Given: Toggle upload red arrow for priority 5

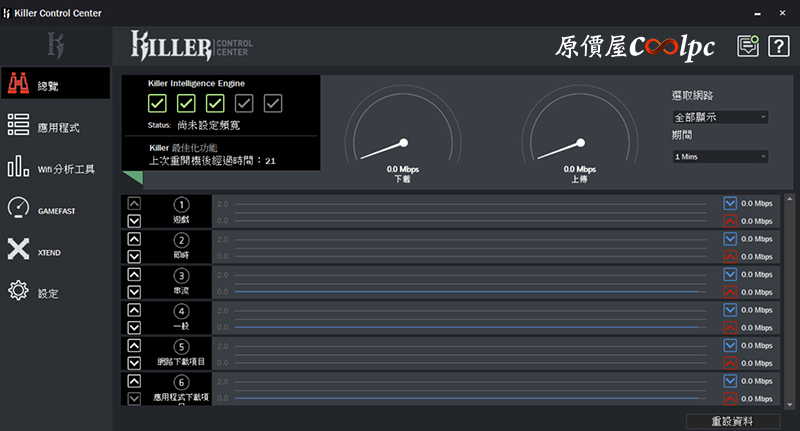Looking at the screenshot, I should point(730,363).
